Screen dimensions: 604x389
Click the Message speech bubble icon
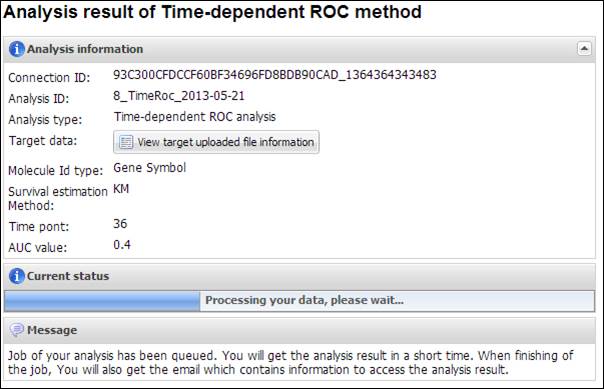click(17, 330)
